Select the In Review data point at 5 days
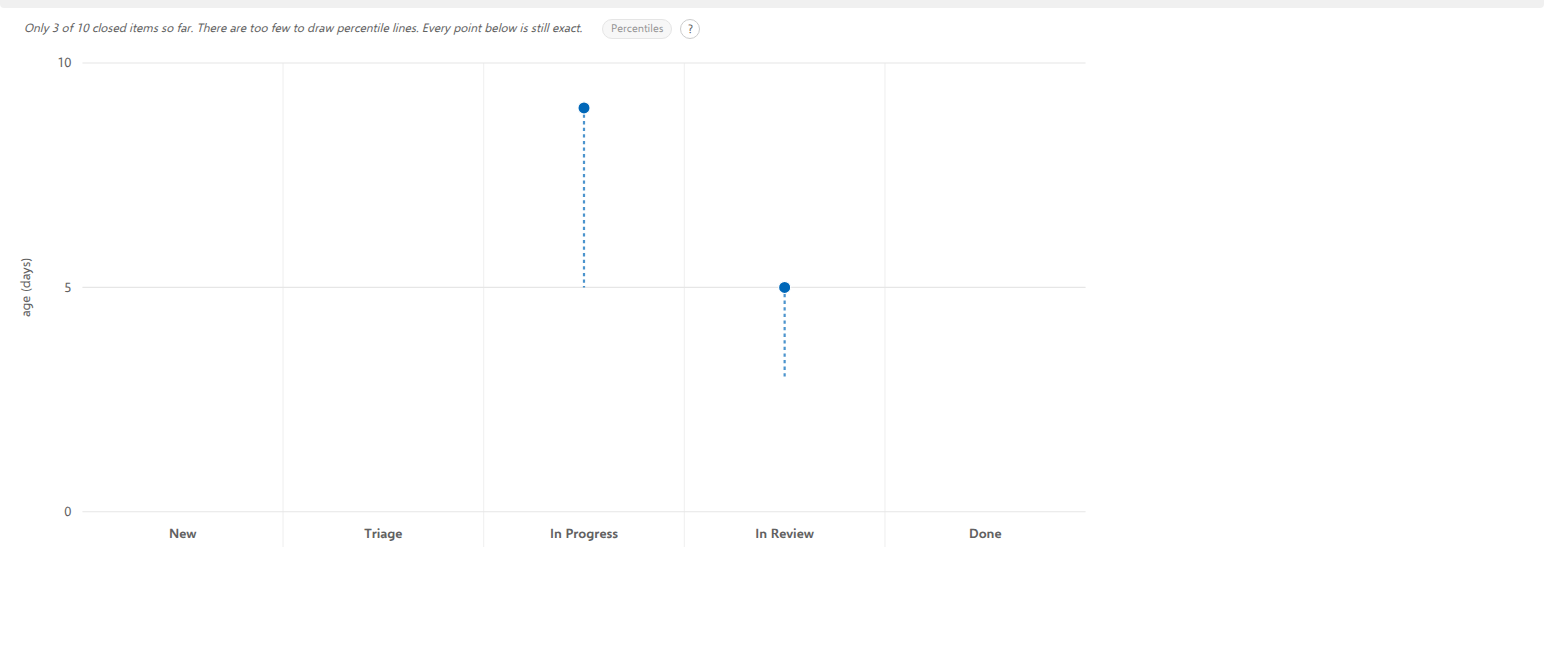1560x656 pixels. click(x=785, y=288)
